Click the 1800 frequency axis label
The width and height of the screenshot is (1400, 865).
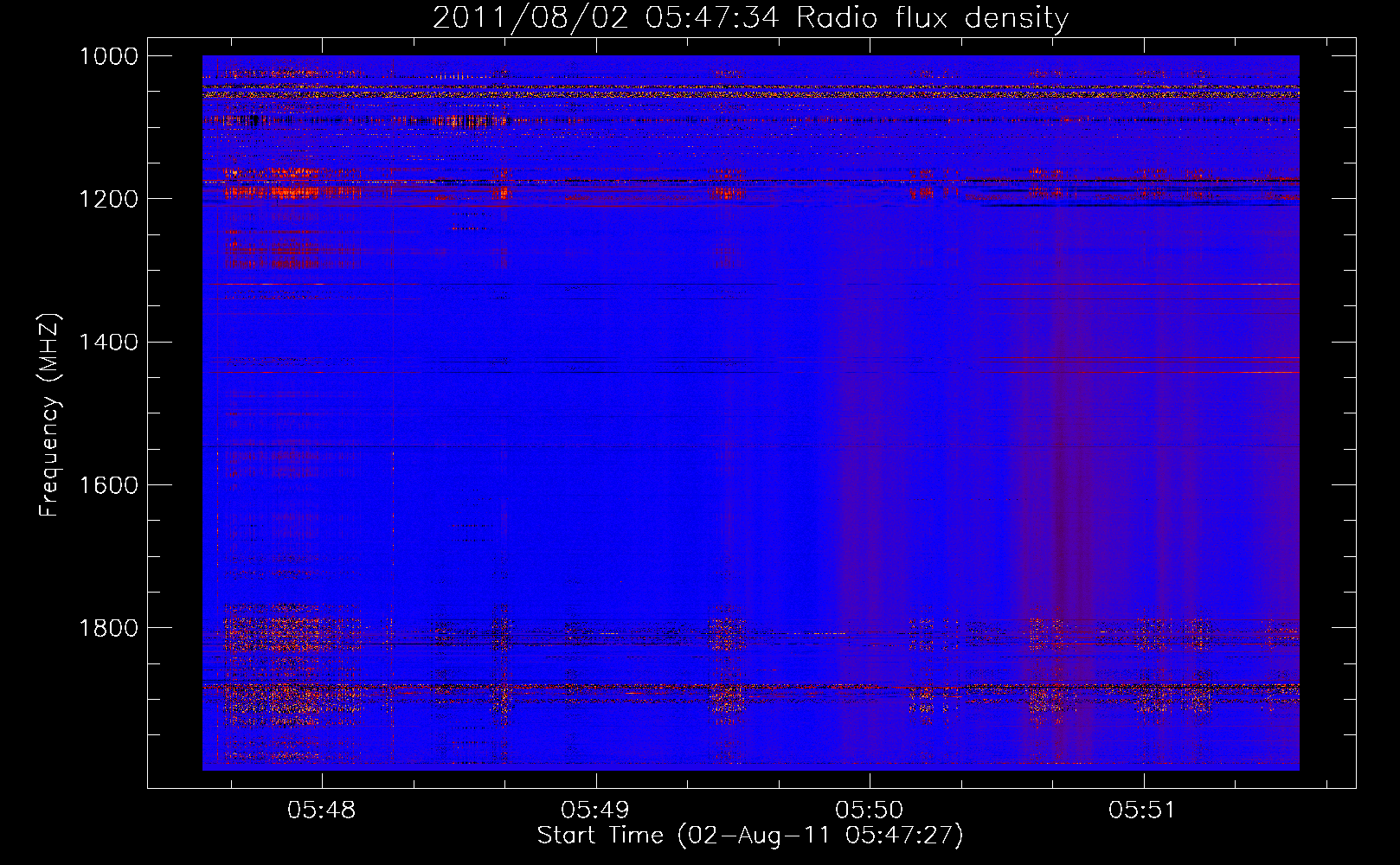click(108, 628)
